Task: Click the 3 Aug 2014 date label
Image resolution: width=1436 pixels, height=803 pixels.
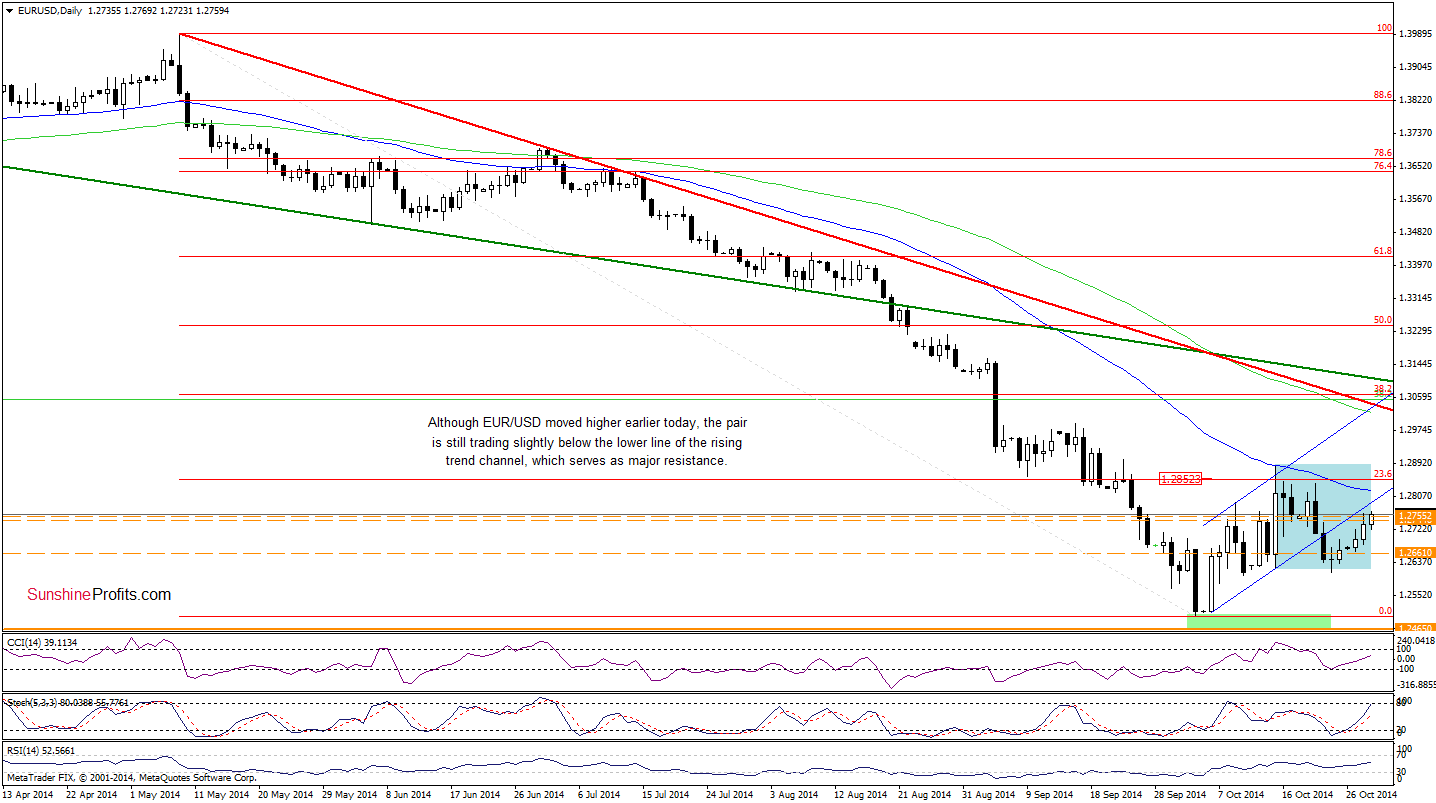Action: [x=793, y=794]
